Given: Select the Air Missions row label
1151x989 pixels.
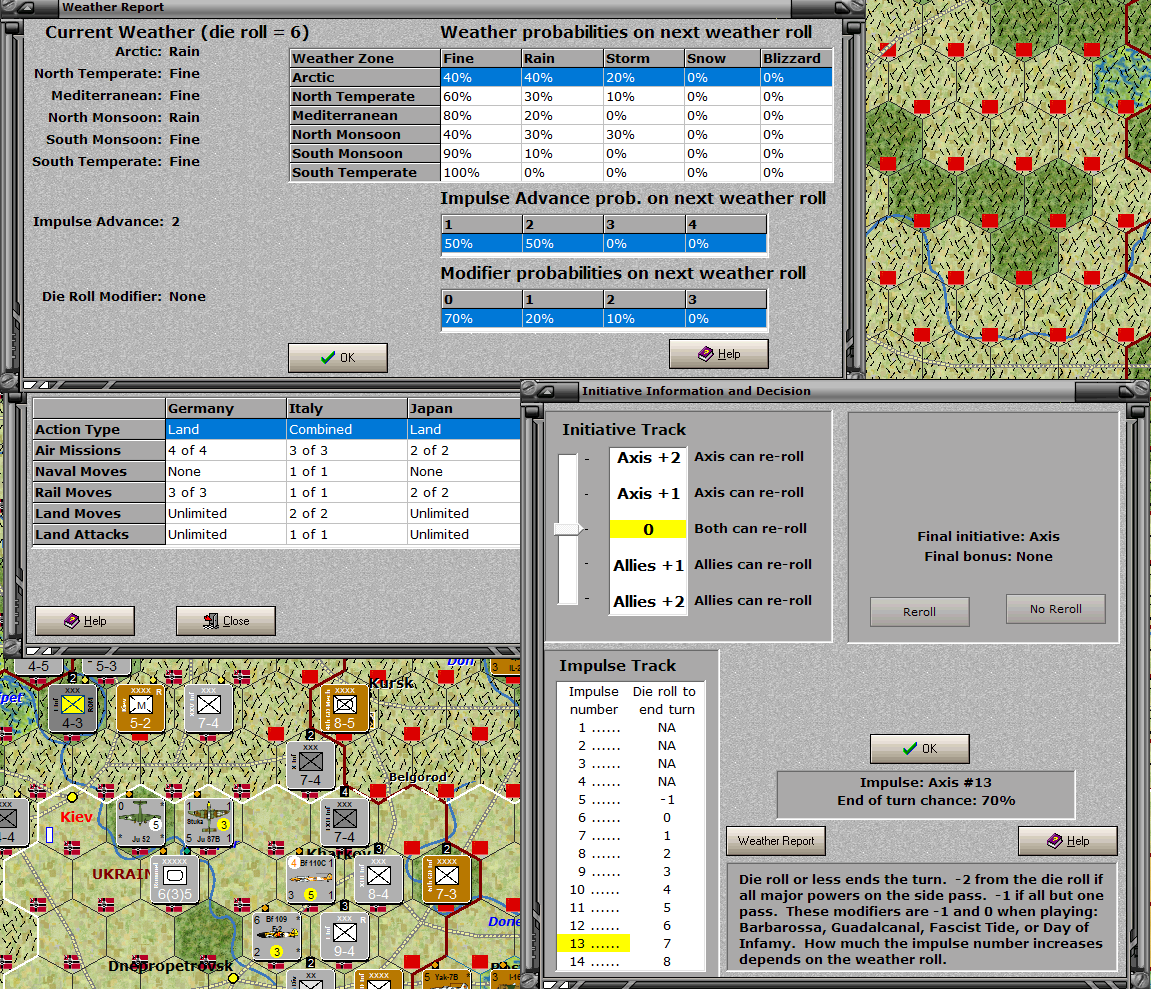Looking at the screenshot, I should tap(99, 451).
